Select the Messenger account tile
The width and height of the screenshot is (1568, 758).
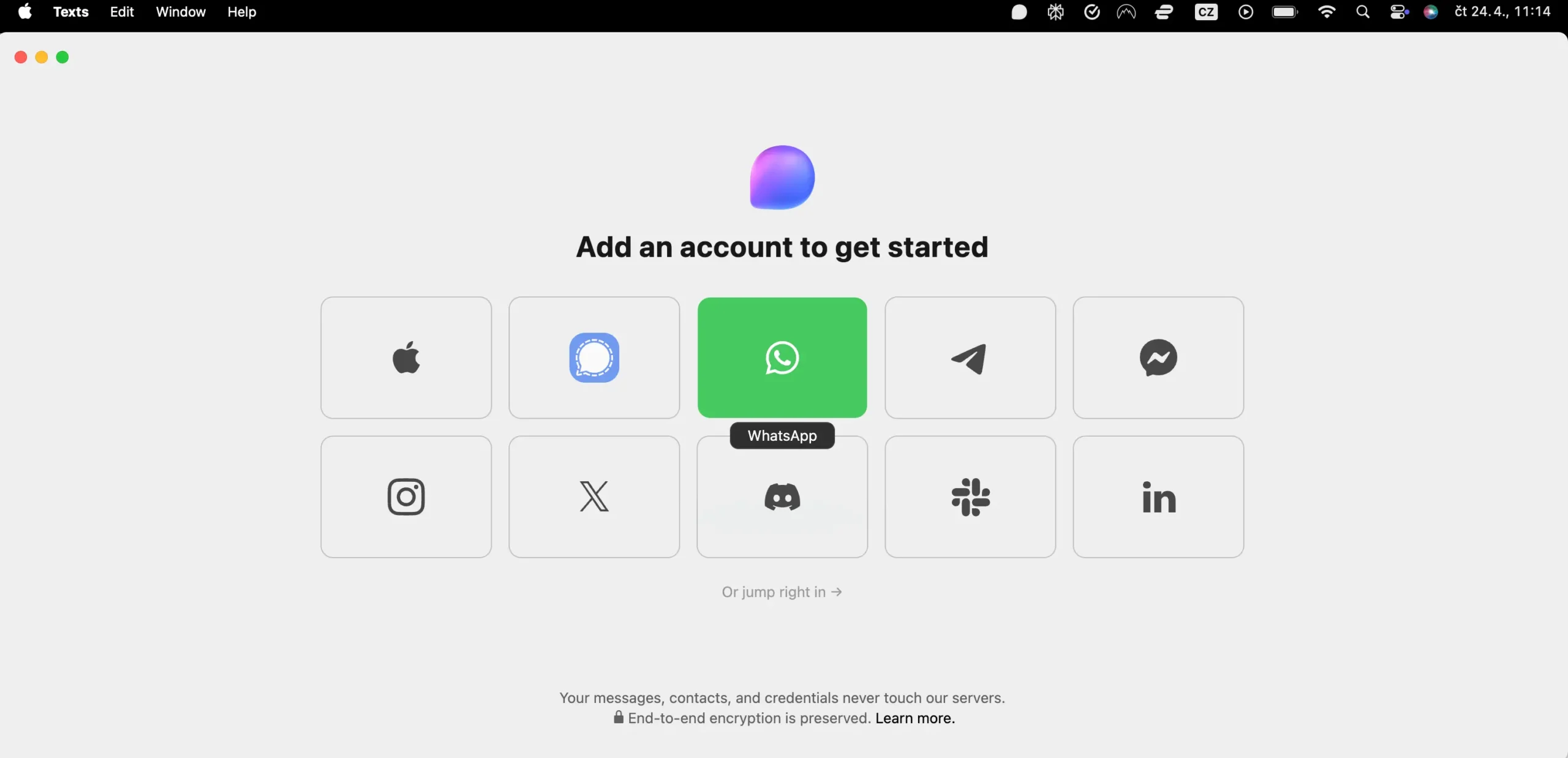(1158, 358)
